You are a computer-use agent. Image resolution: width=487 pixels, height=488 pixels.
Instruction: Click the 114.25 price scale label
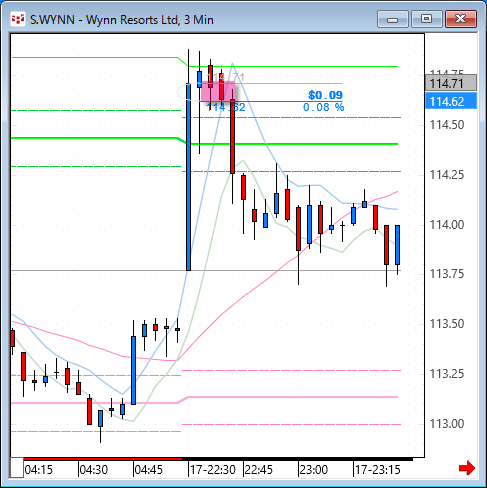447,175
